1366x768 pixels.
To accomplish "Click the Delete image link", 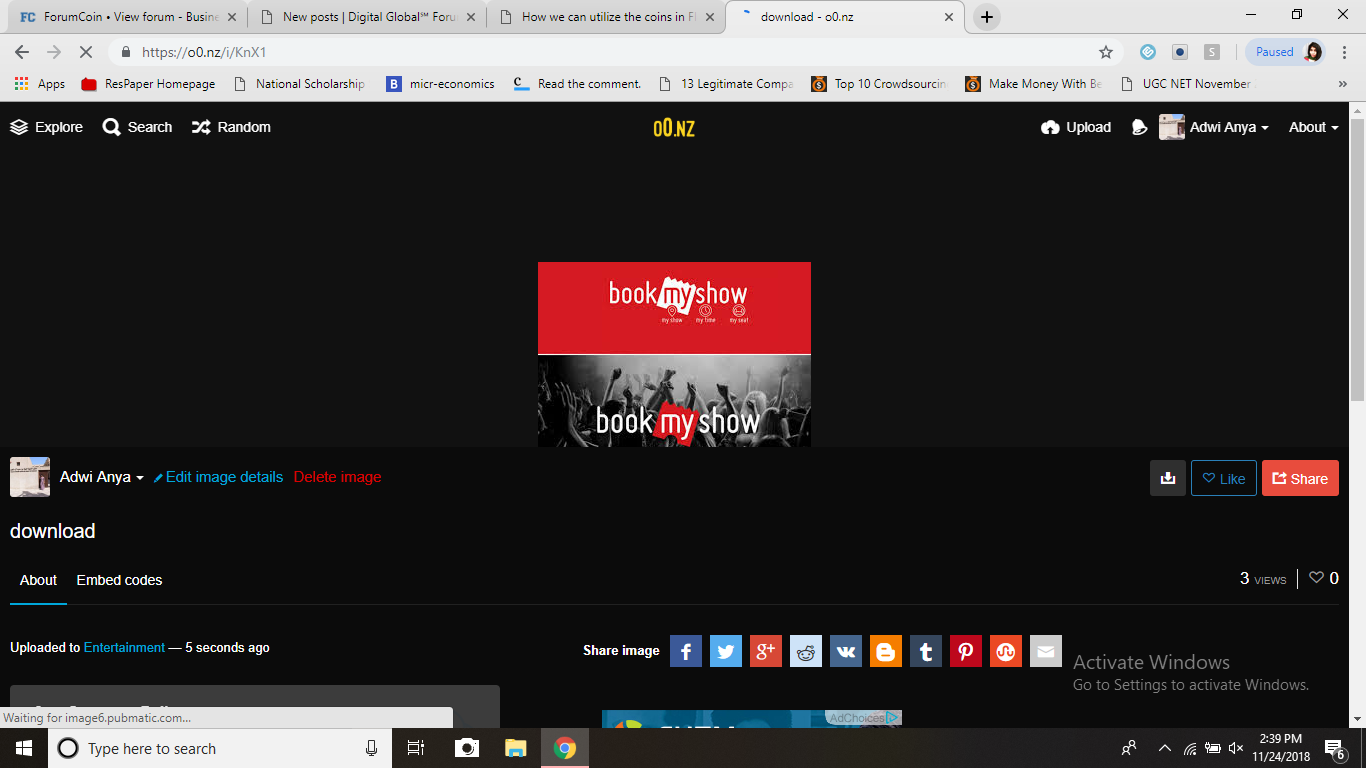I will coord(337,477).
